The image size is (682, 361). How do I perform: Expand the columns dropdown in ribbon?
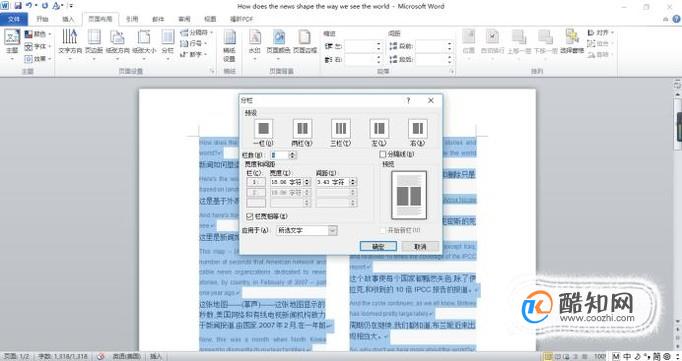[x=167, y=43]
